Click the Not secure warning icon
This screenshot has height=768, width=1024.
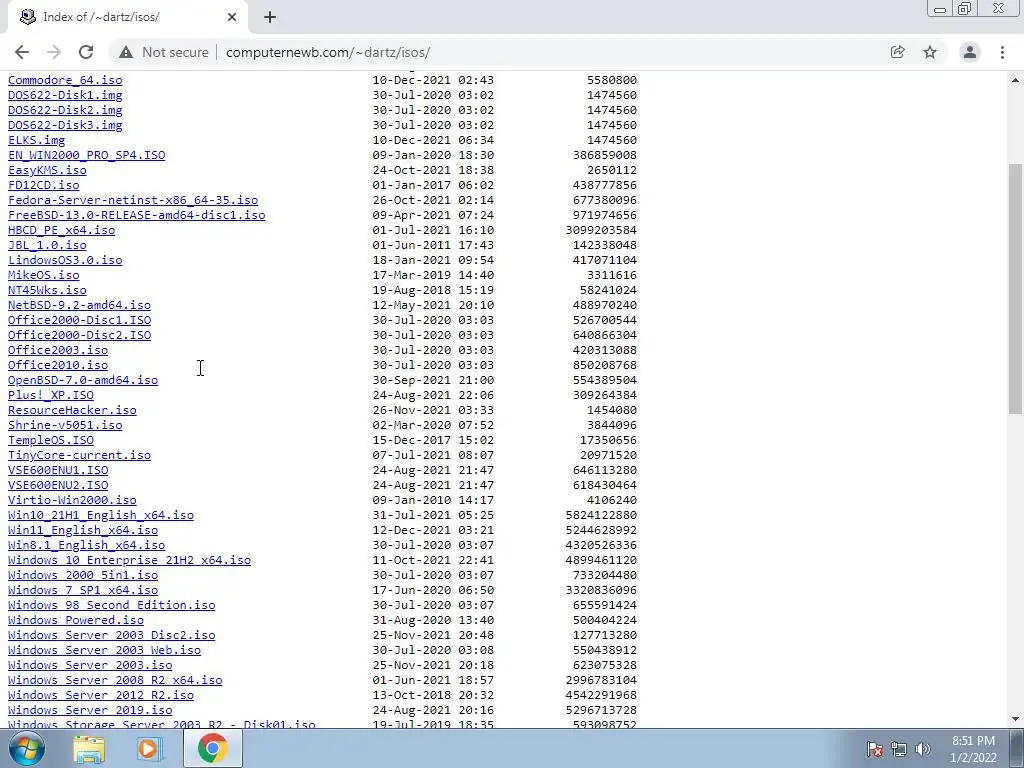(x=126, y=52)
